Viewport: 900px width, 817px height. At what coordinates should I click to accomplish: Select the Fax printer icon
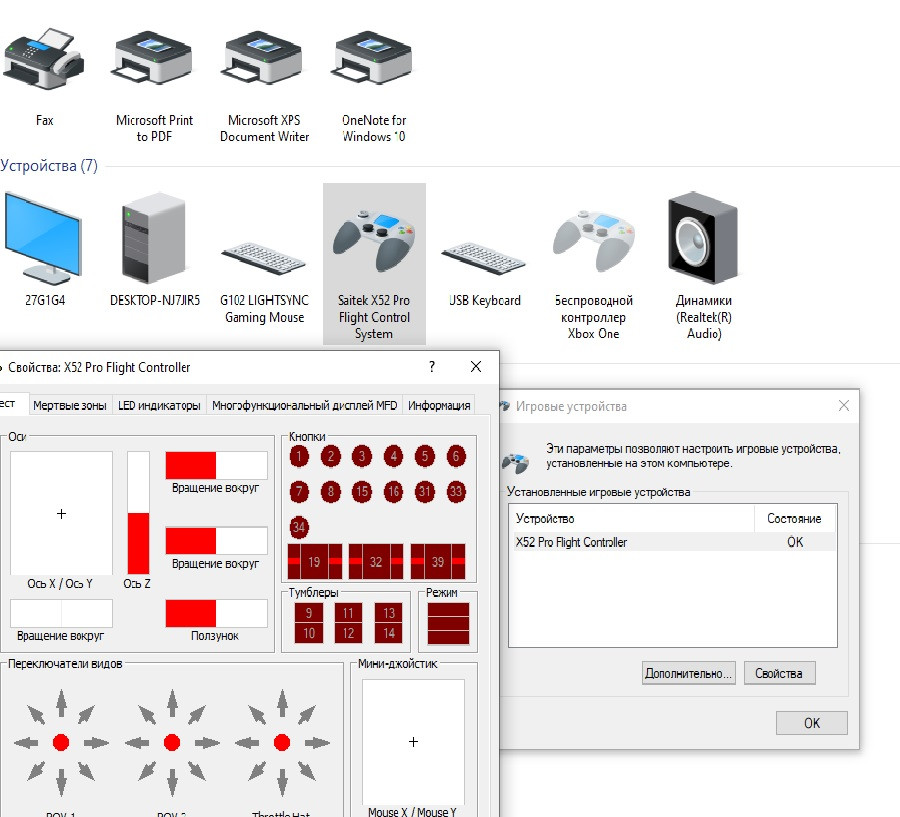click(44, 59)
